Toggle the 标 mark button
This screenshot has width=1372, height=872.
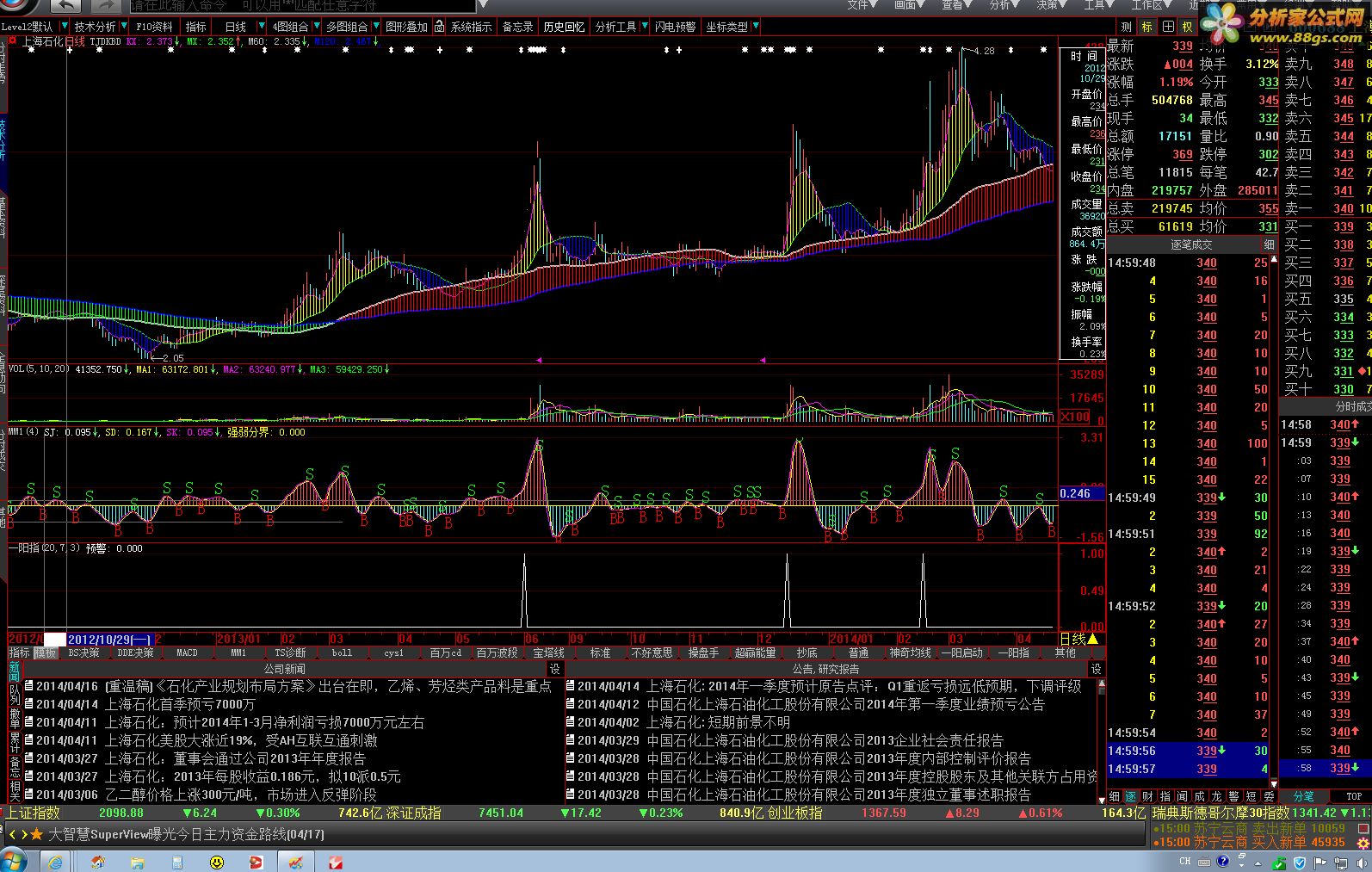point(1146,27)
